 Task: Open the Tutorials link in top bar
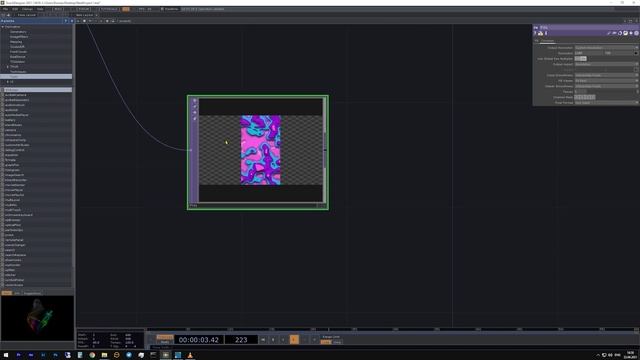tap(109, 9)
